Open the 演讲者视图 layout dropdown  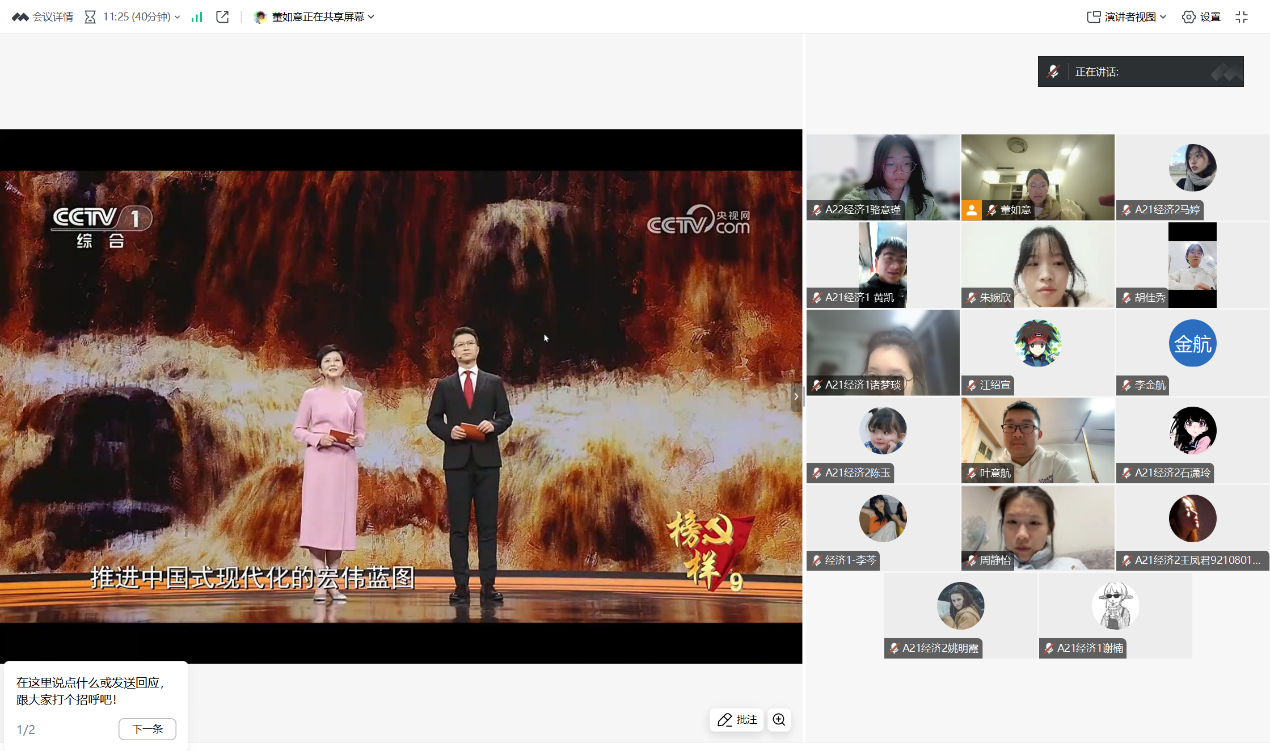(1127, 17)
